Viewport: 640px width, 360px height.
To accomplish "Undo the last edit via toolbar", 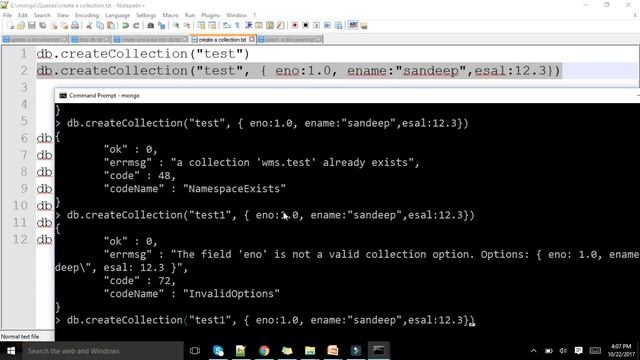I will pyautogui.click(x=125, y=25).
